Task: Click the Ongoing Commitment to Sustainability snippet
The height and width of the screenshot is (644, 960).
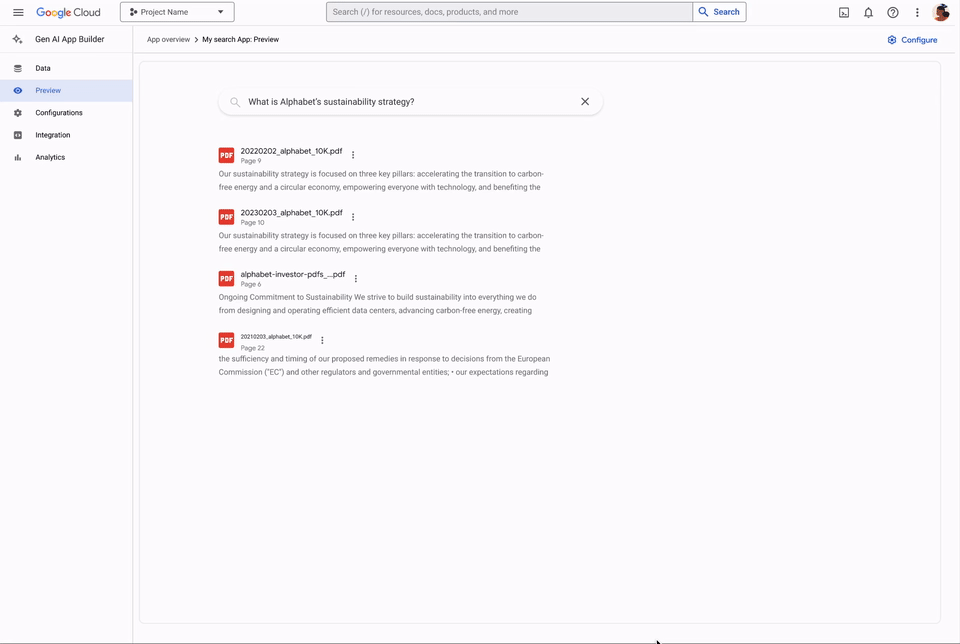Action: pyautogui.click(x=377, y=304)
